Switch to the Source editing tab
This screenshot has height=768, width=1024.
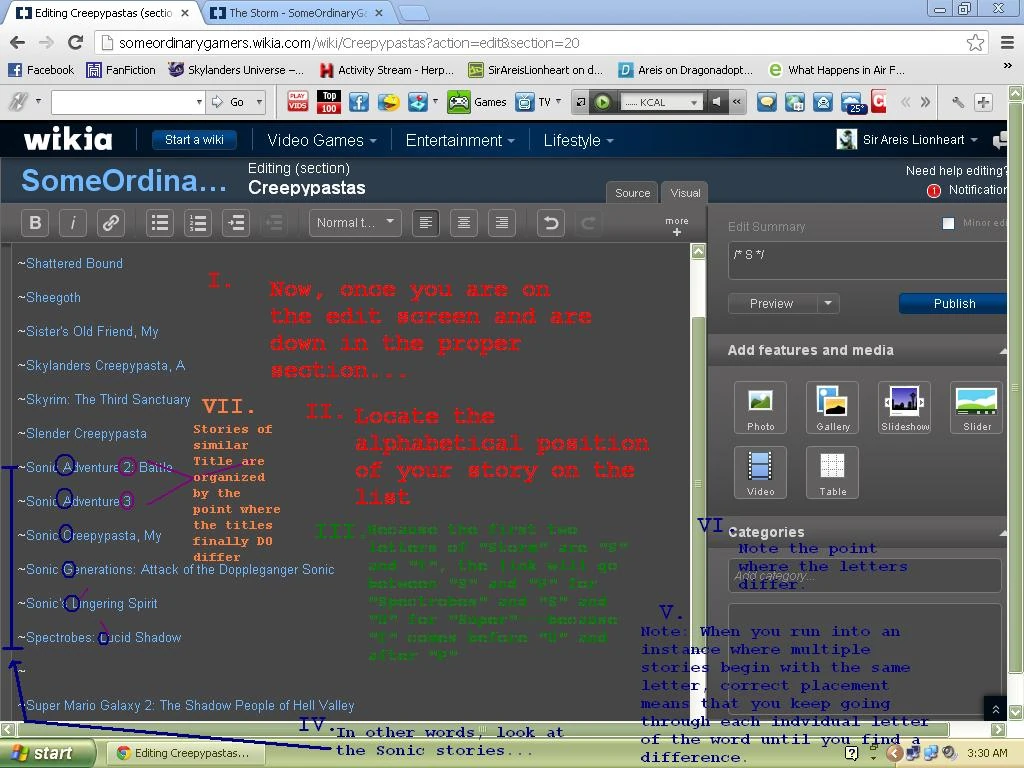[x=632, y=193]
